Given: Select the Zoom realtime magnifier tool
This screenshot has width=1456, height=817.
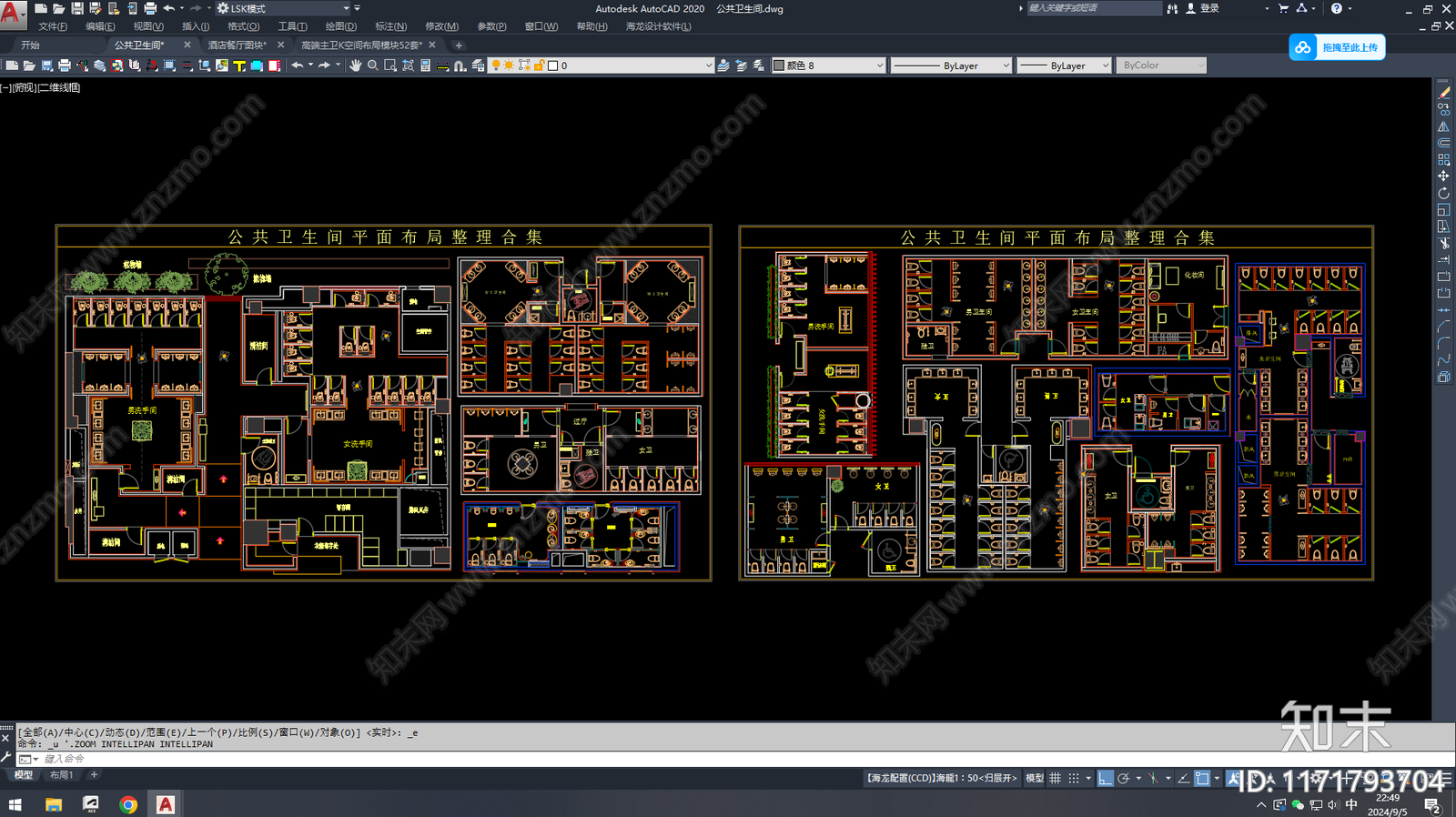Looking at the screenshot, I should coord(373,66).
